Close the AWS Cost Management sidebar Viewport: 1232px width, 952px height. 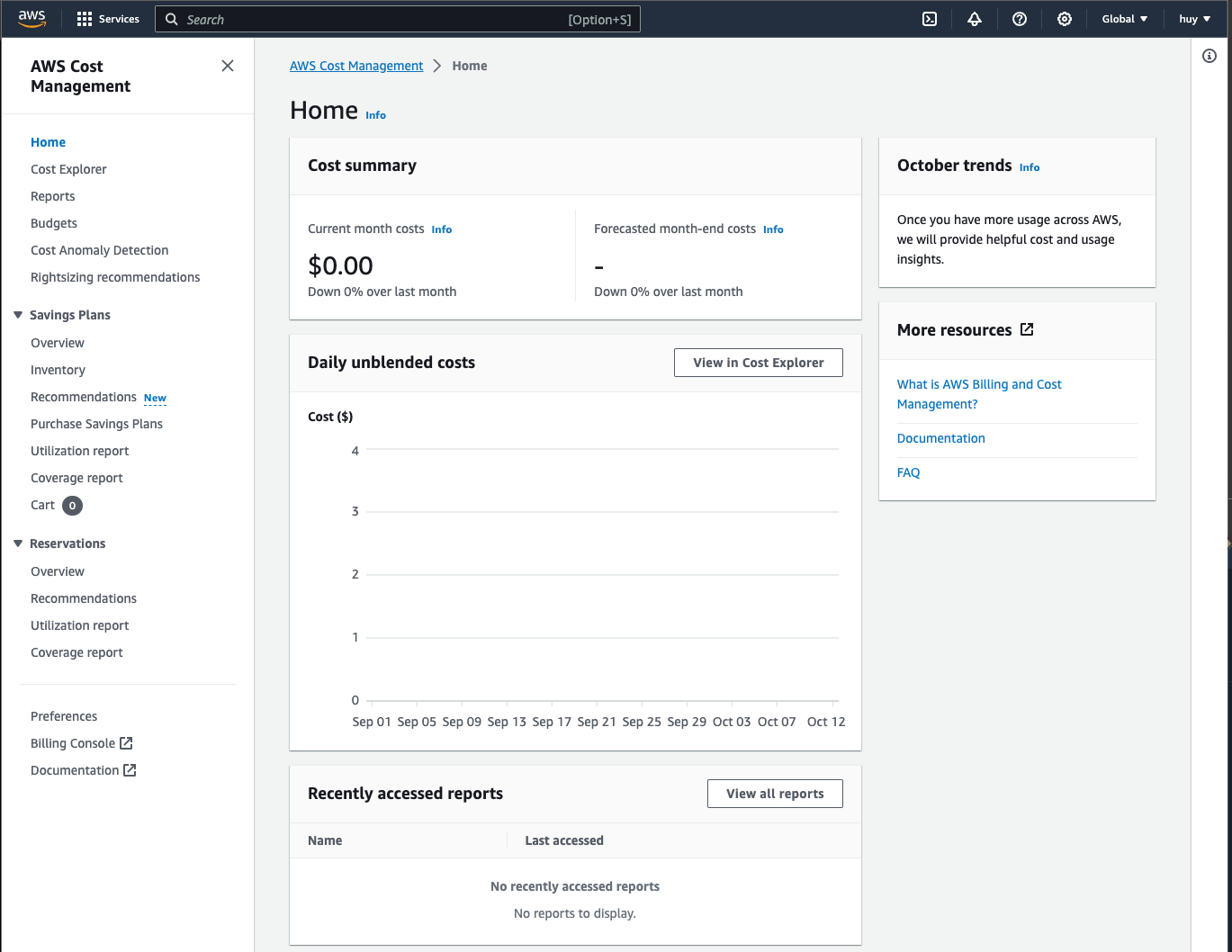tap(228, 66)
